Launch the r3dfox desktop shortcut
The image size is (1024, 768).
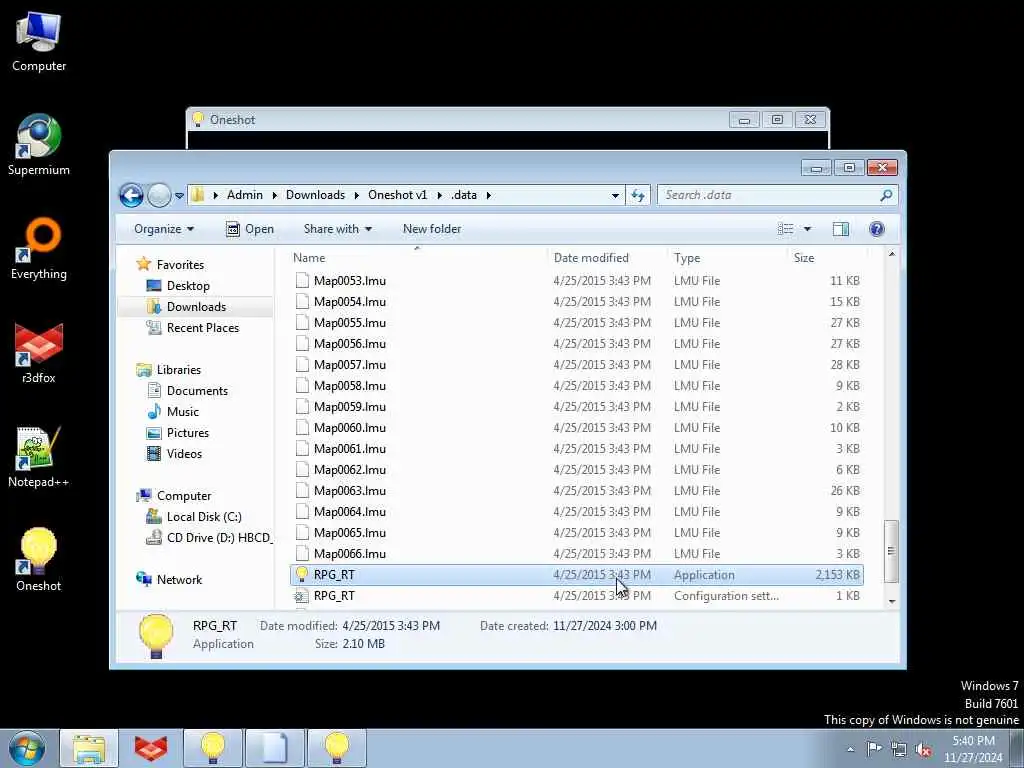coord(39,353)
